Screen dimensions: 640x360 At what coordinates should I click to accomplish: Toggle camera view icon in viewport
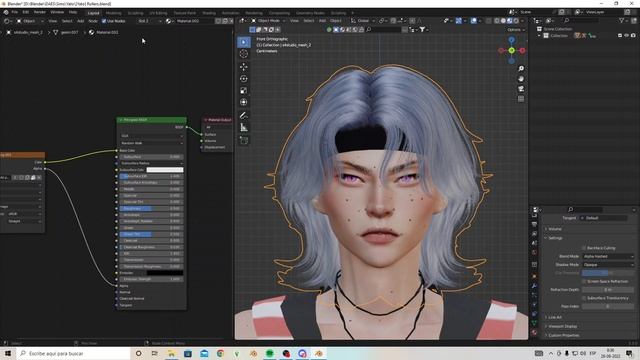(521, 89)
